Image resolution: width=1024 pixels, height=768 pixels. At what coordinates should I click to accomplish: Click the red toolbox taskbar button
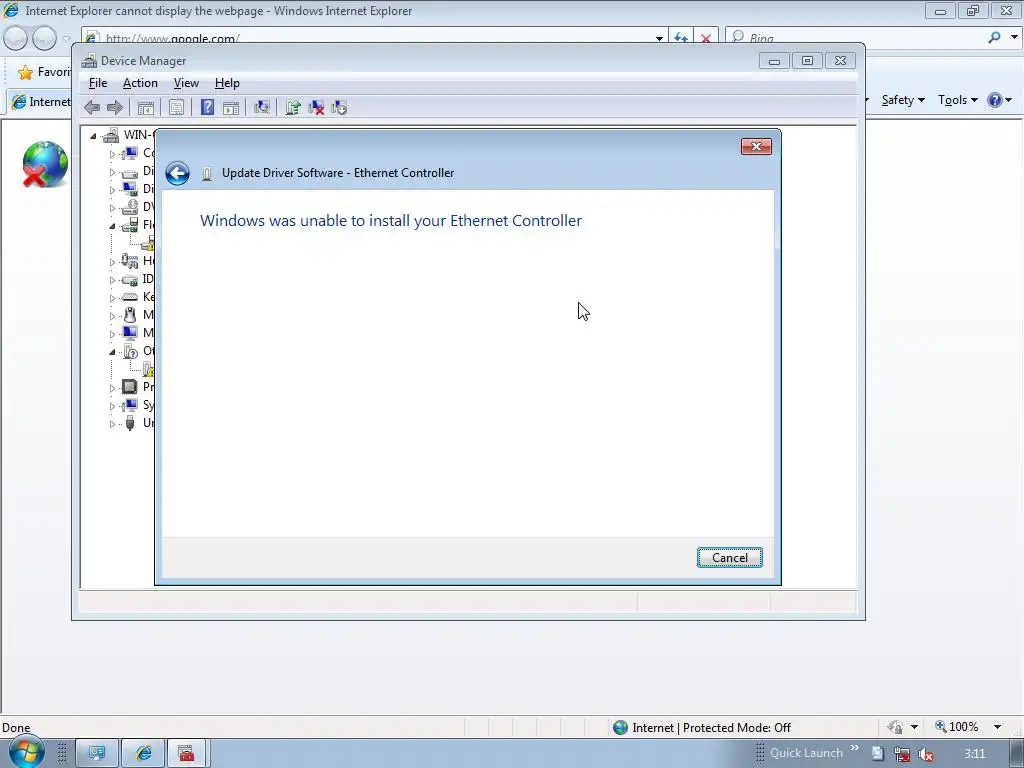point(187,754)
